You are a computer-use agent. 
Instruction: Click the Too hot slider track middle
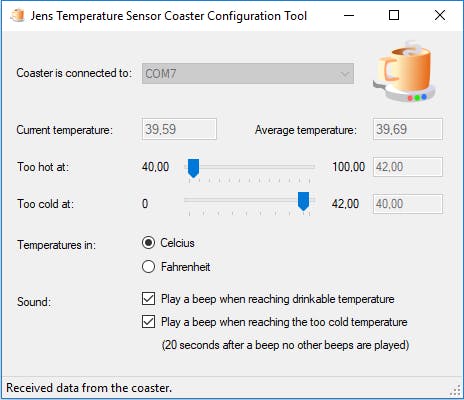[x=249, y=166]
